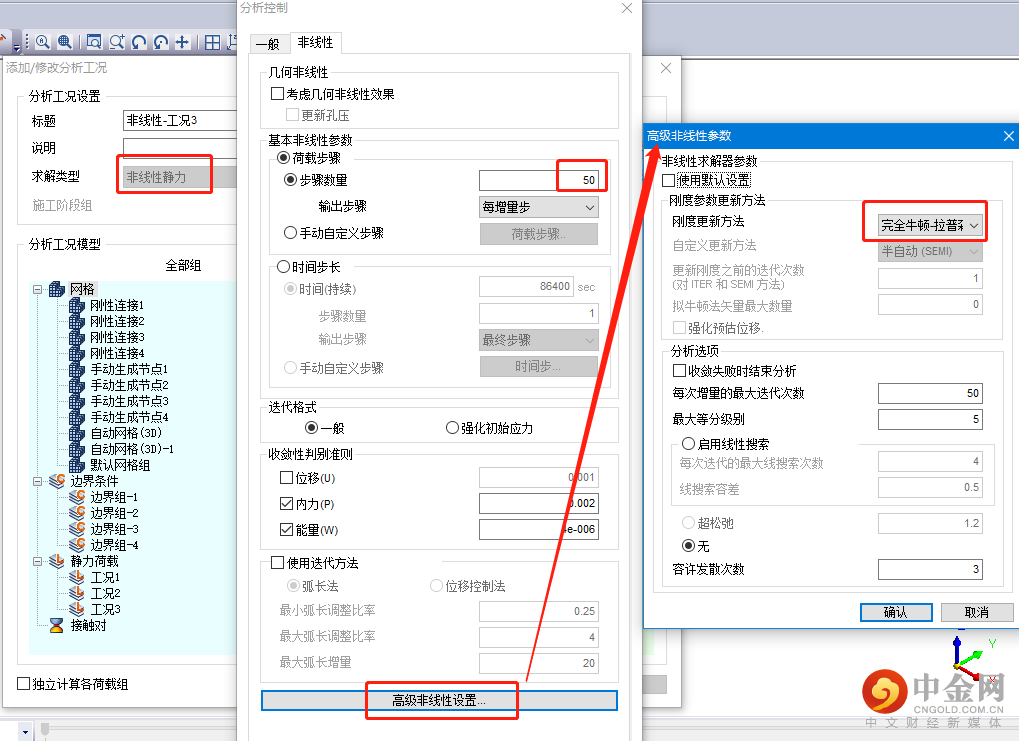Switch to the 非线性 tab

(315, 42)
